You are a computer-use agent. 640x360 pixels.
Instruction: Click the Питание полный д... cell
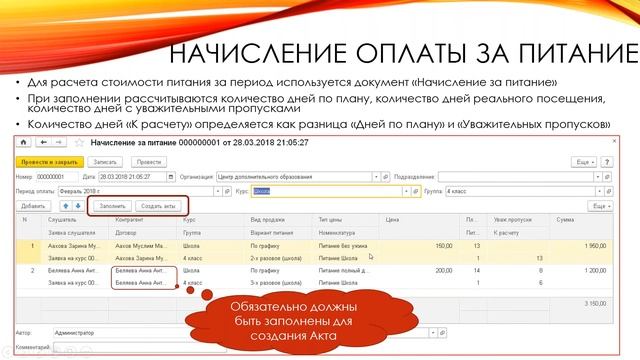pyautogui.click(x=344, y=271)
